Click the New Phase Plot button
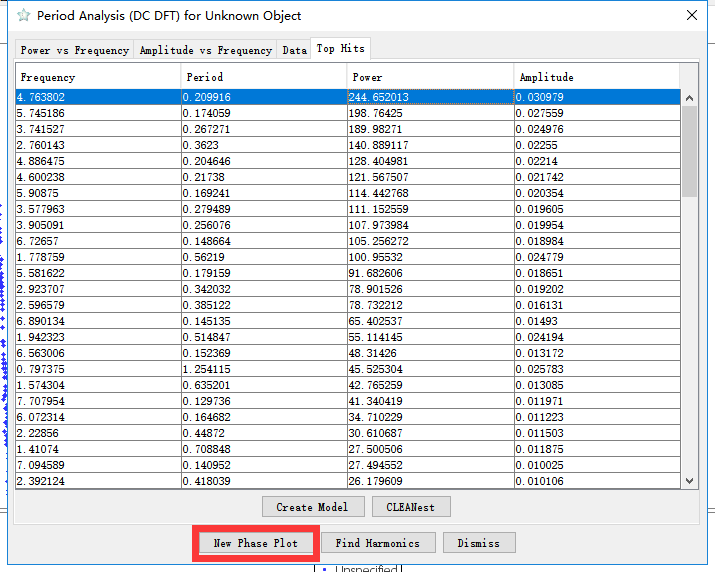The height and width of the screenshot is (572, 715). point(256,543)
